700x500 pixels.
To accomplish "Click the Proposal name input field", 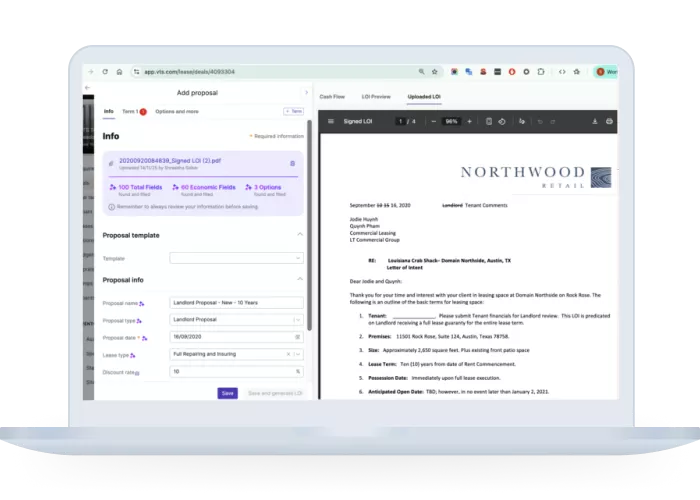I will point(237,303).
